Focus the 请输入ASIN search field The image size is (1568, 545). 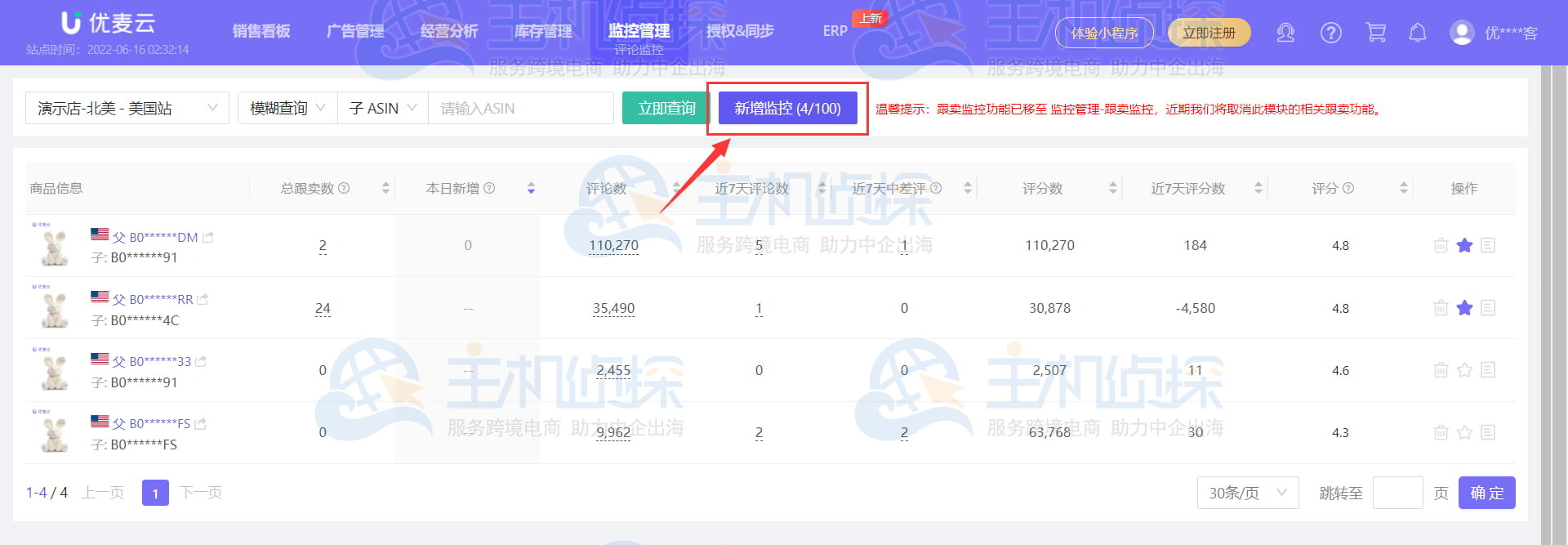pos(520,108)
